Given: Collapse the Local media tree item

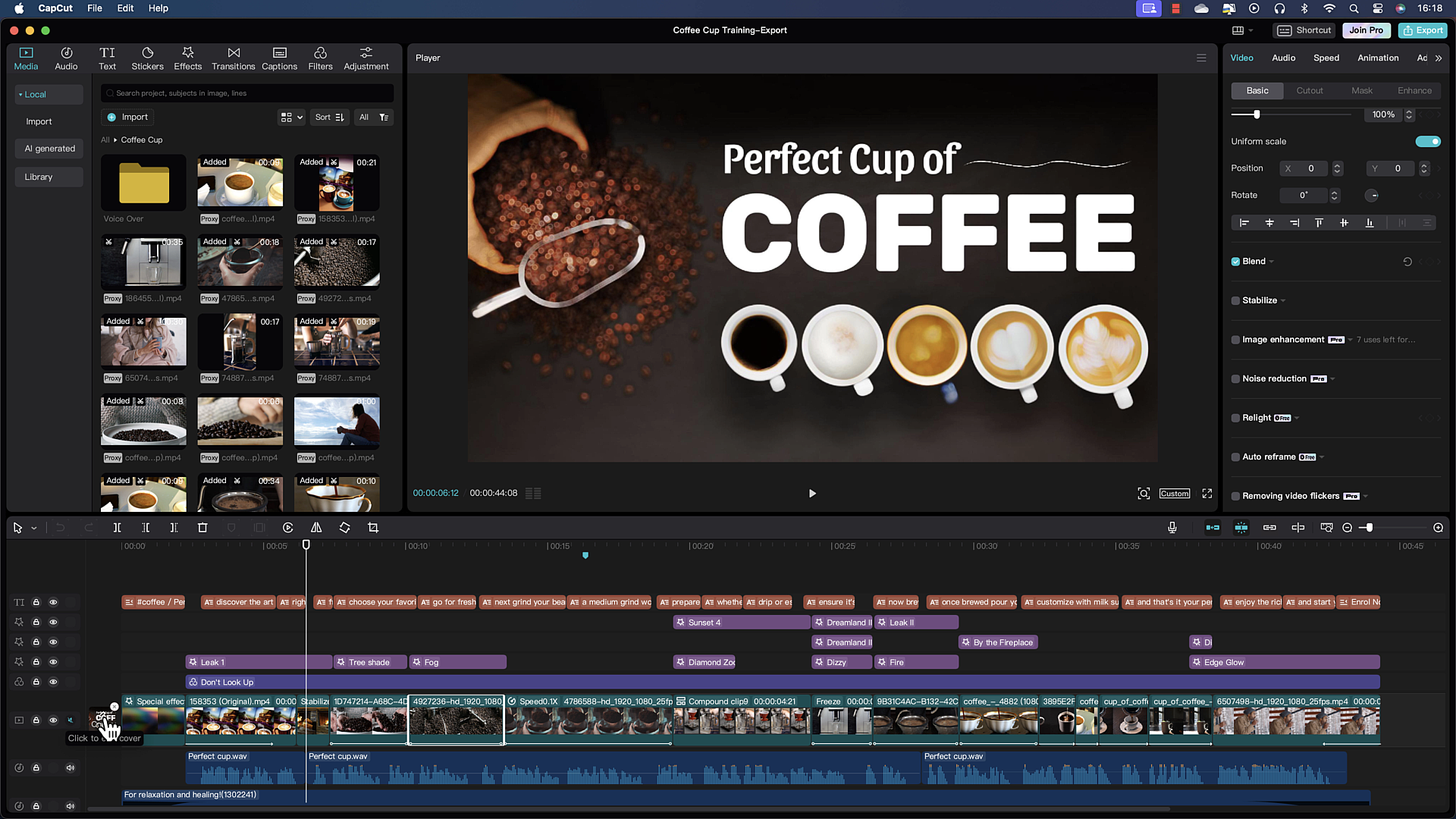Looking at the screenshot, I should point(20,95).
